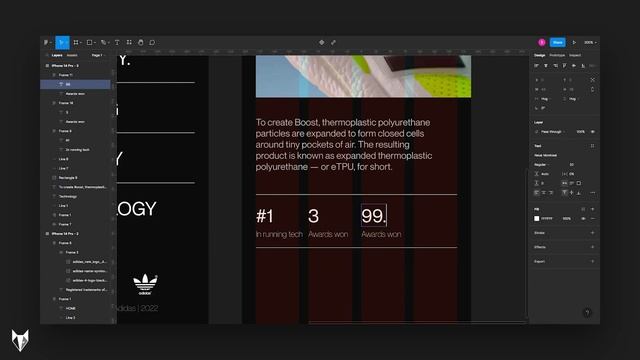Add a stroke
640x360 pixels.
click(x=593, y=233)
